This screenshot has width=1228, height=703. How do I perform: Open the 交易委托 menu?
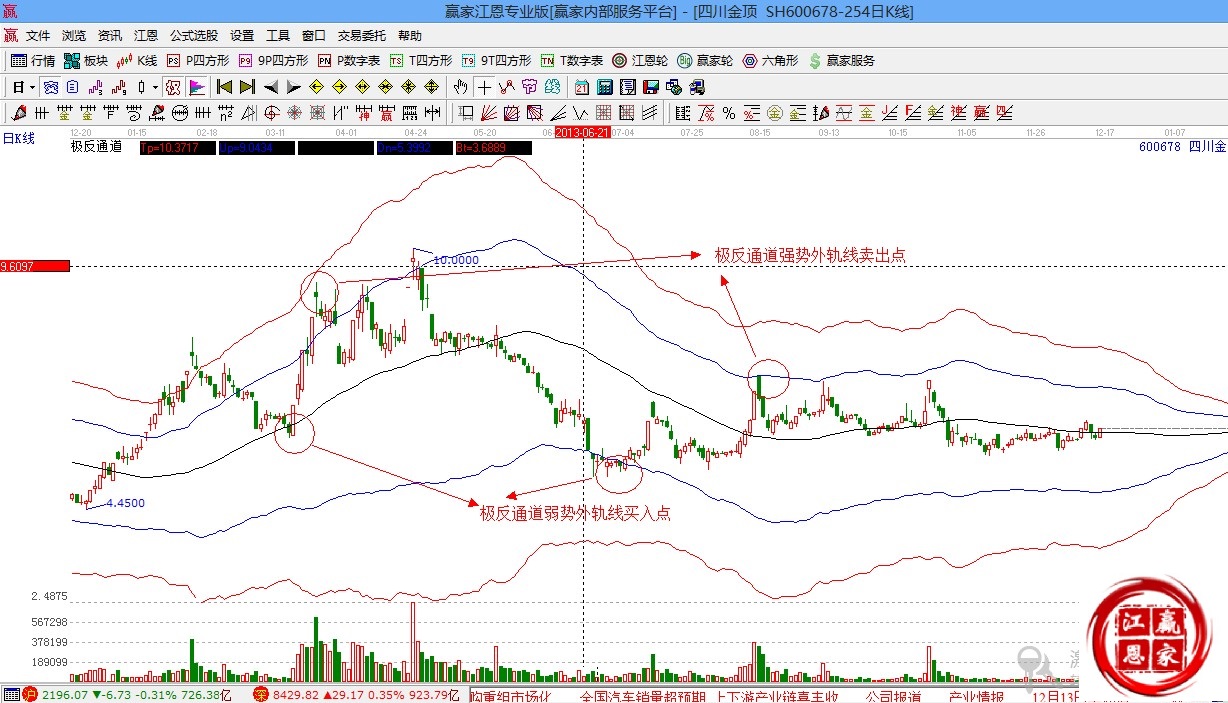click(361, 35)
